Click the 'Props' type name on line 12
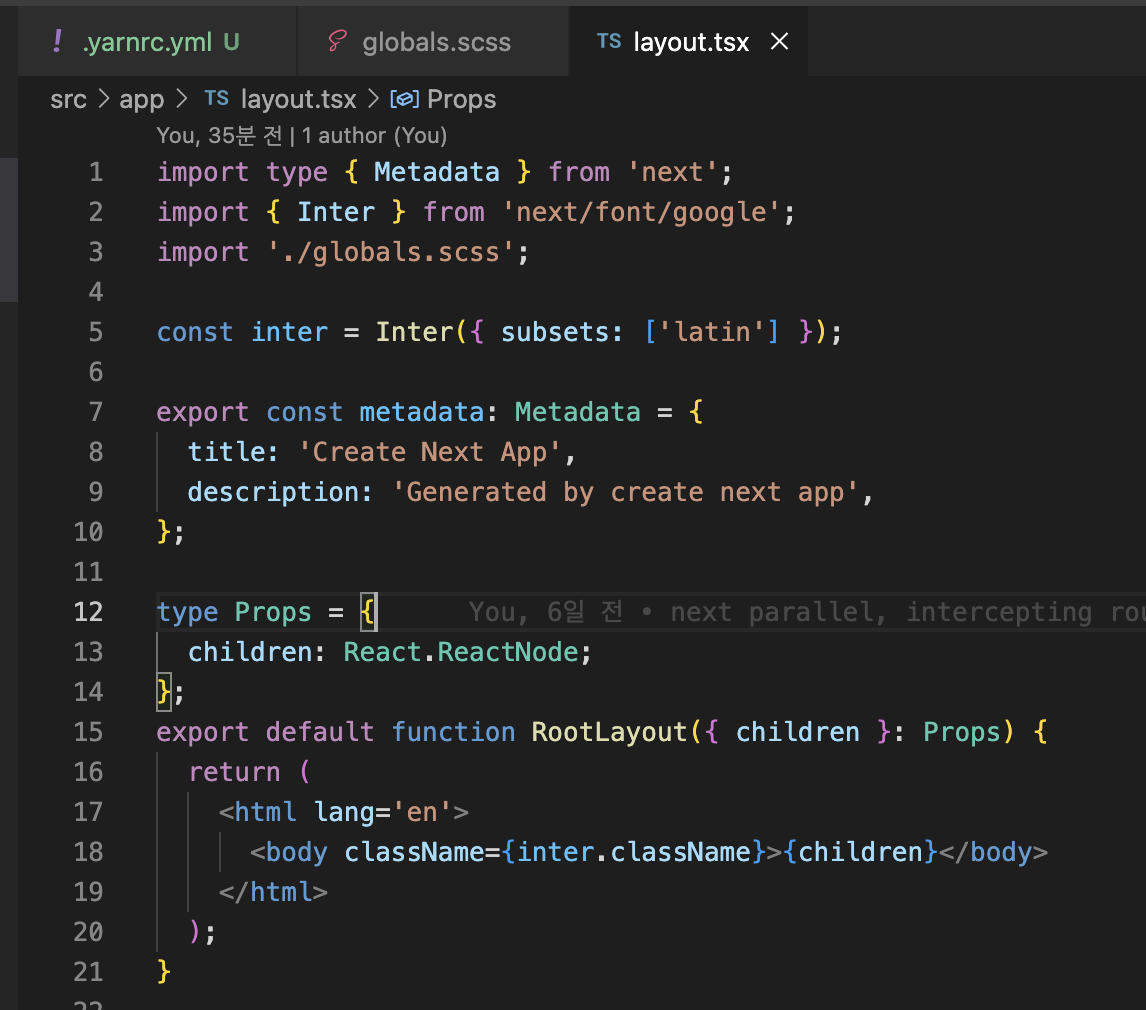The image size is (1146, 1010). tap(273, 612)
